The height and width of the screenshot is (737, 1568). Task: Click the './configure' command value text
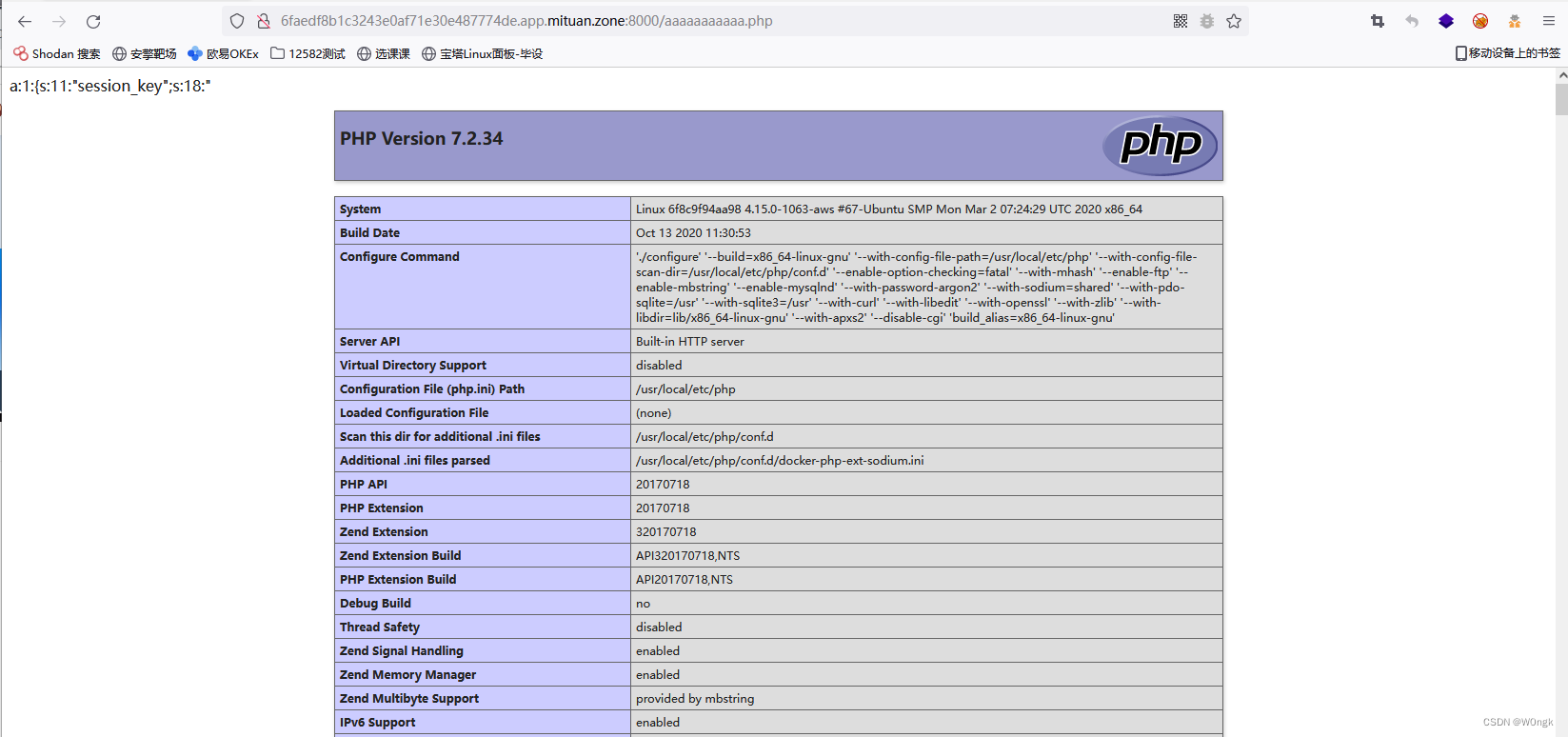tap(917, 288)
